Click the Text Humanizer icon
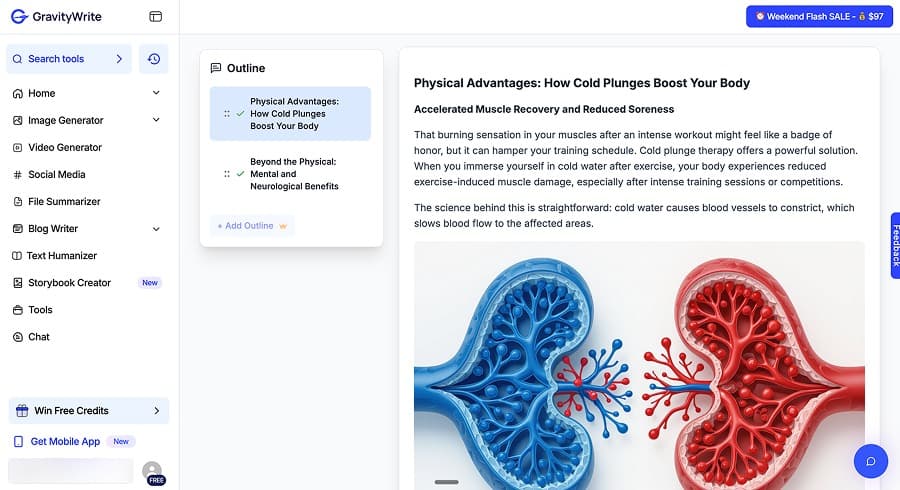The image size is (900, 490). [x=17, y=255]
